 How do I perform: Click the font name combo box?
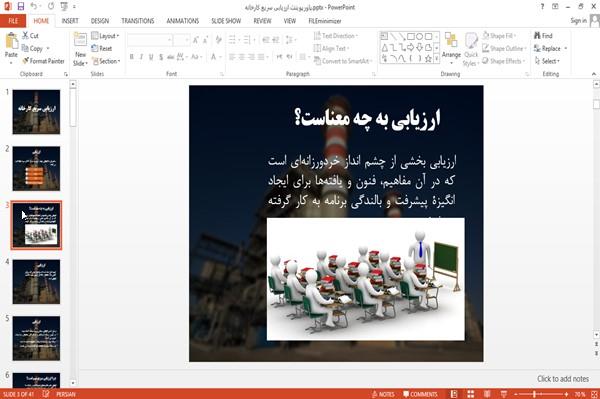[x=149, y=40]
